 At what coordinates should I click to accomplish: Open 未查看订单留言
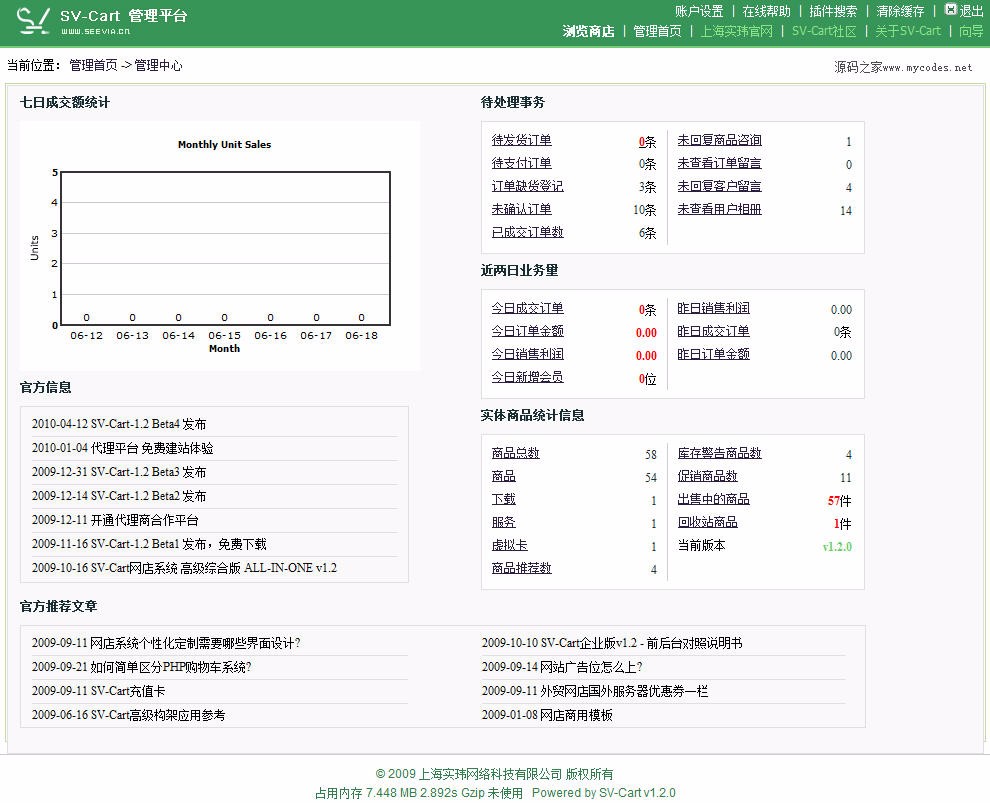coord(719,163)
